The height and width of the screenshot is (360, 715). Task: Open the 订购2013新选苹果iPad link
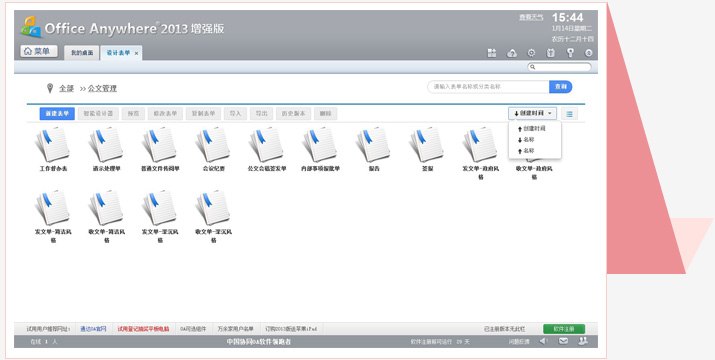291,329
